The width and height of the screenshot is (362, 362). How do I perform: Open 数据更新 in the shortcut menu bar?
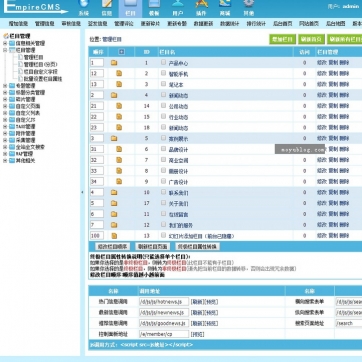(203, 24)
